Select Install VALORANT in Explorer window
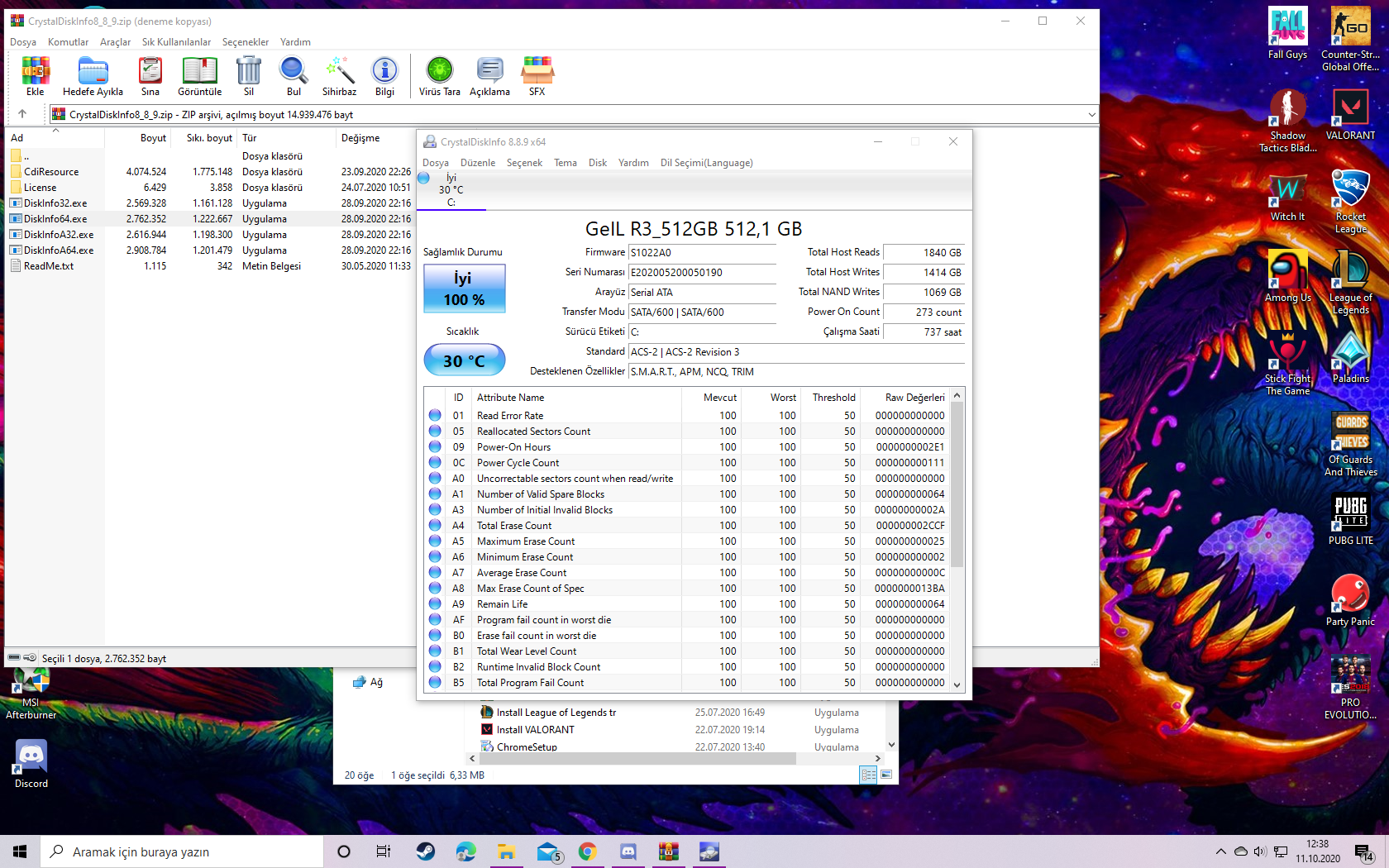 point(535,730)
